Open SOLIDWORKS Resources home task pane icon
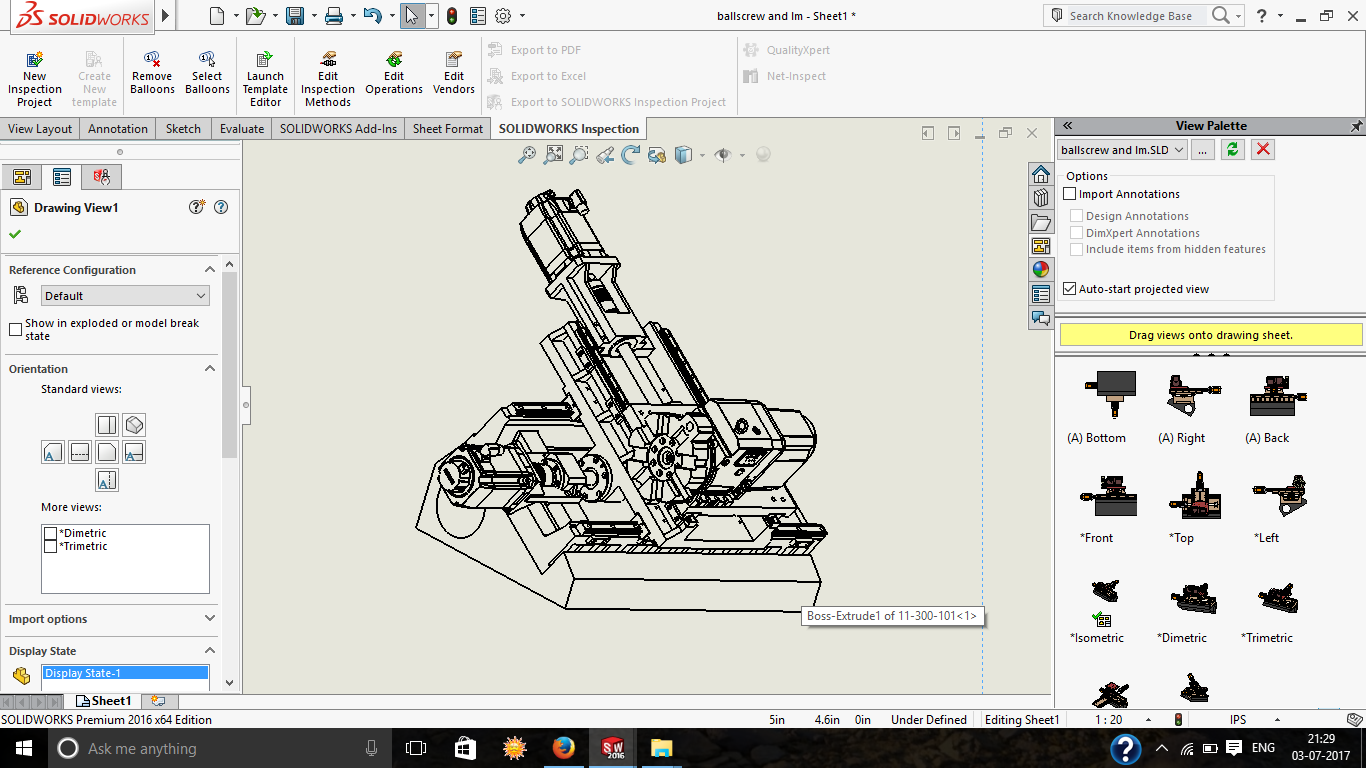Viewport: 1366px width, 768px height. [x=1041, y=175]
